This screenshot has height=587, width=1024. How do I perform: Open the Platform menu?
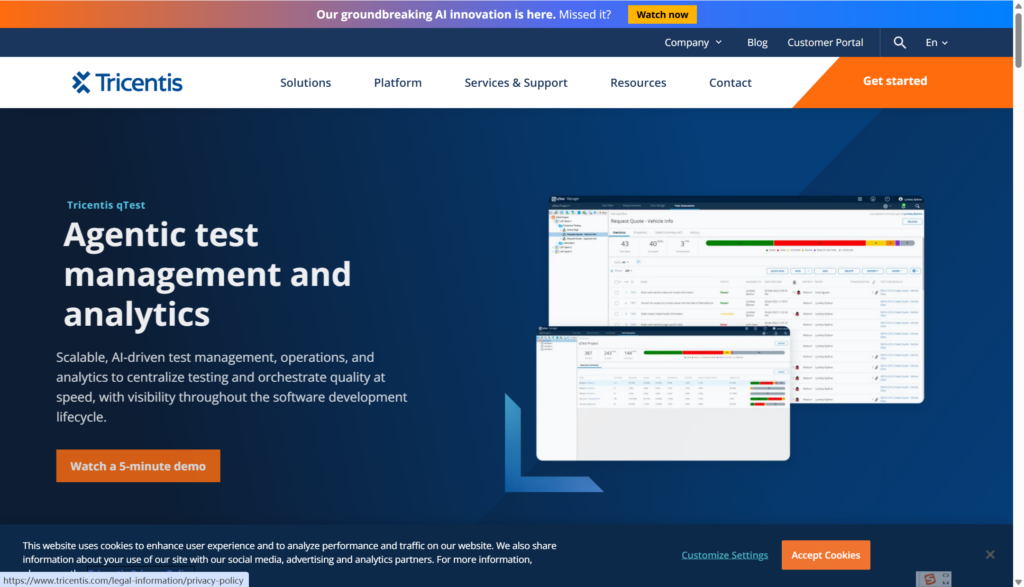(398, 82)
